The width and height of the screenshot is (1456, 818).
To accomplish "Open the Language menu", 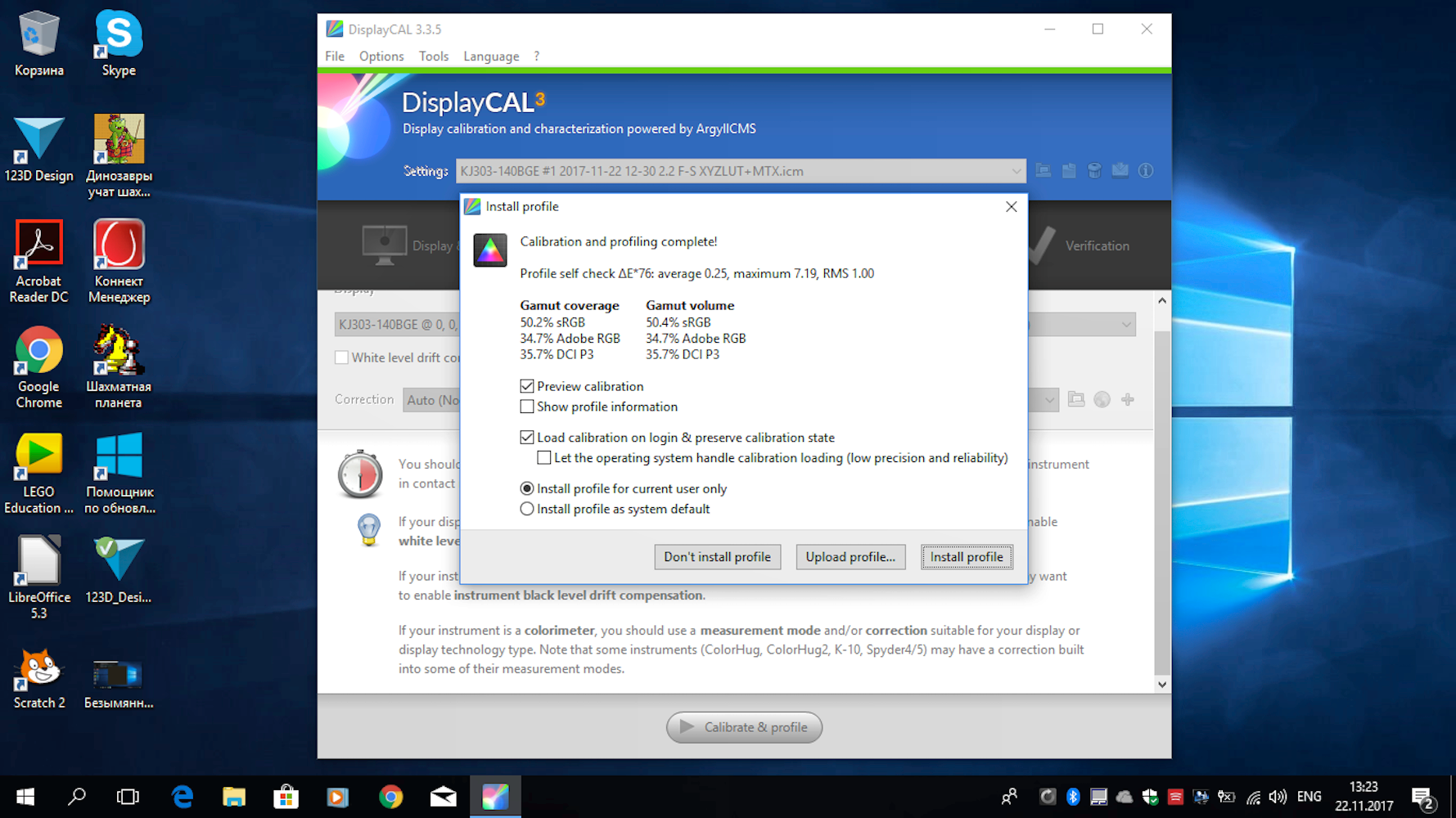I will (491, 56).
